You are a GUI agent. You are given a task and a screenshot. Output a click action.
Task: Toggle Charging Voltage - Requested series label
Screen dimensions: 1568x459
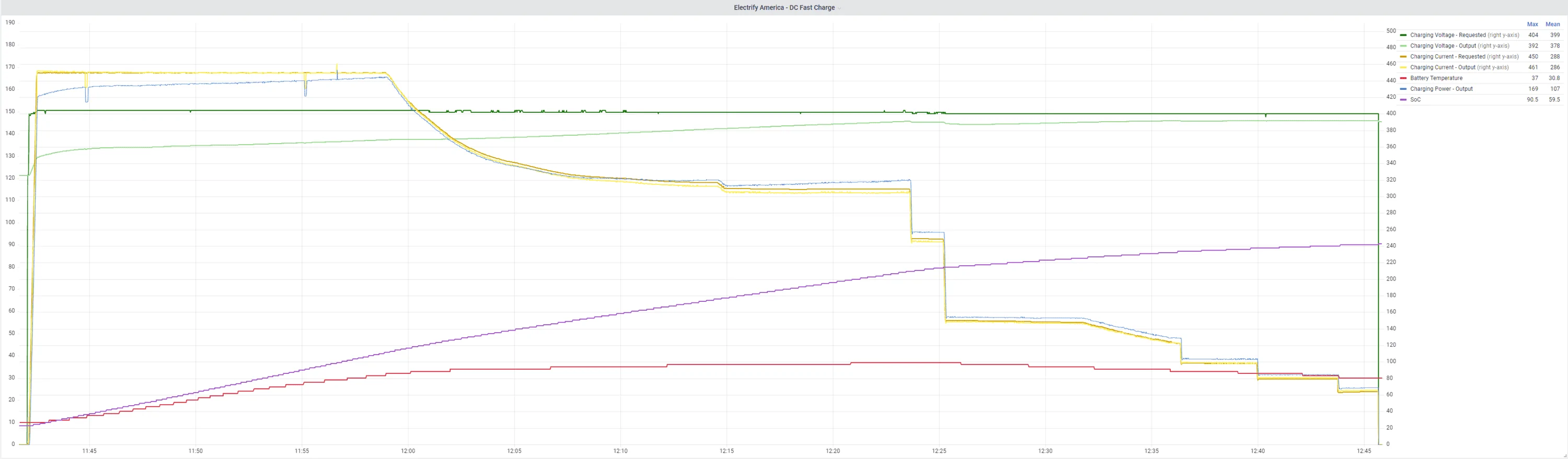pyautogui.click(x=1447, y=36)
